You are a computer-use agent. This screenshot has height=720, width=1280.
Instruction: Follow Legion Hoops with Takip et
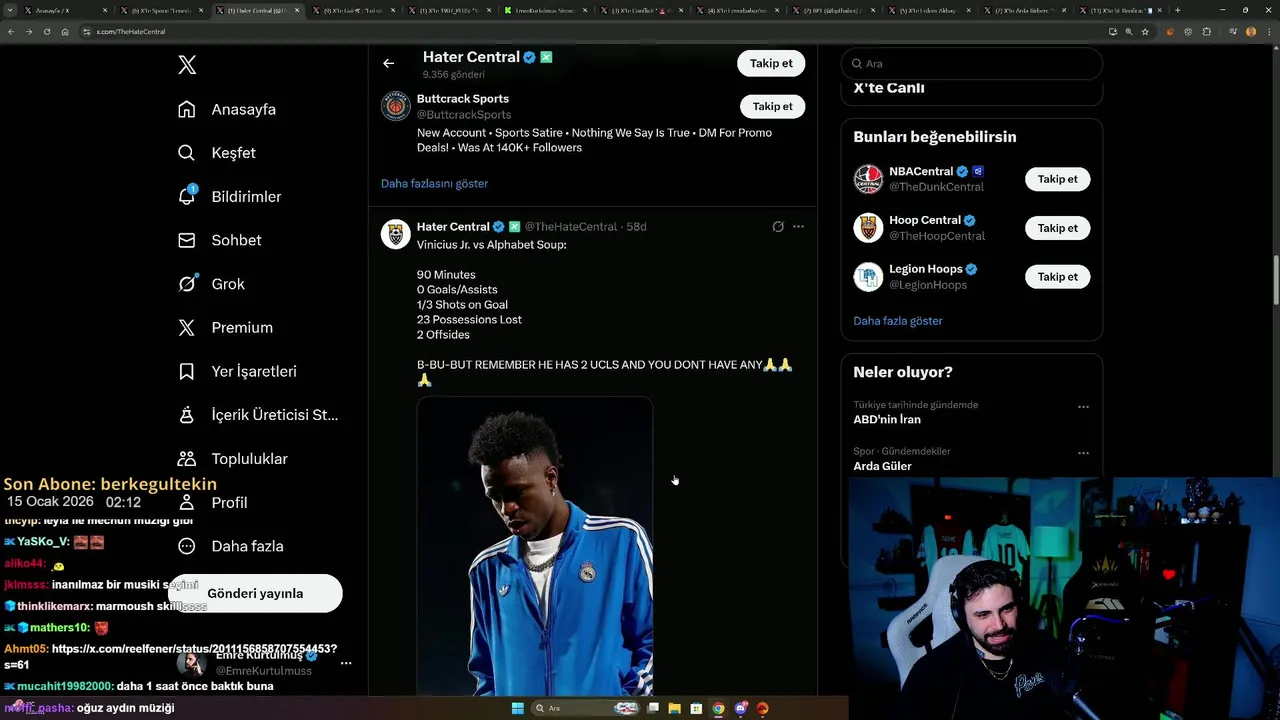coord(1058,277)
